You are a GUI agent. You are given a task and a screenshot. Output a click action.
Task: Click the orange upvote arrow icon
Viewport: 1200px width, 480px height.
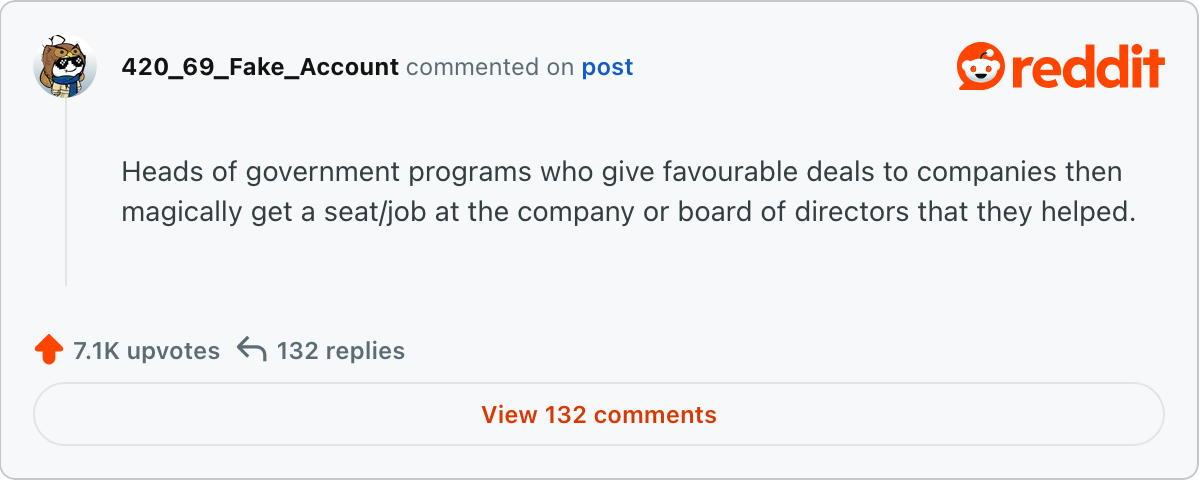48,350
